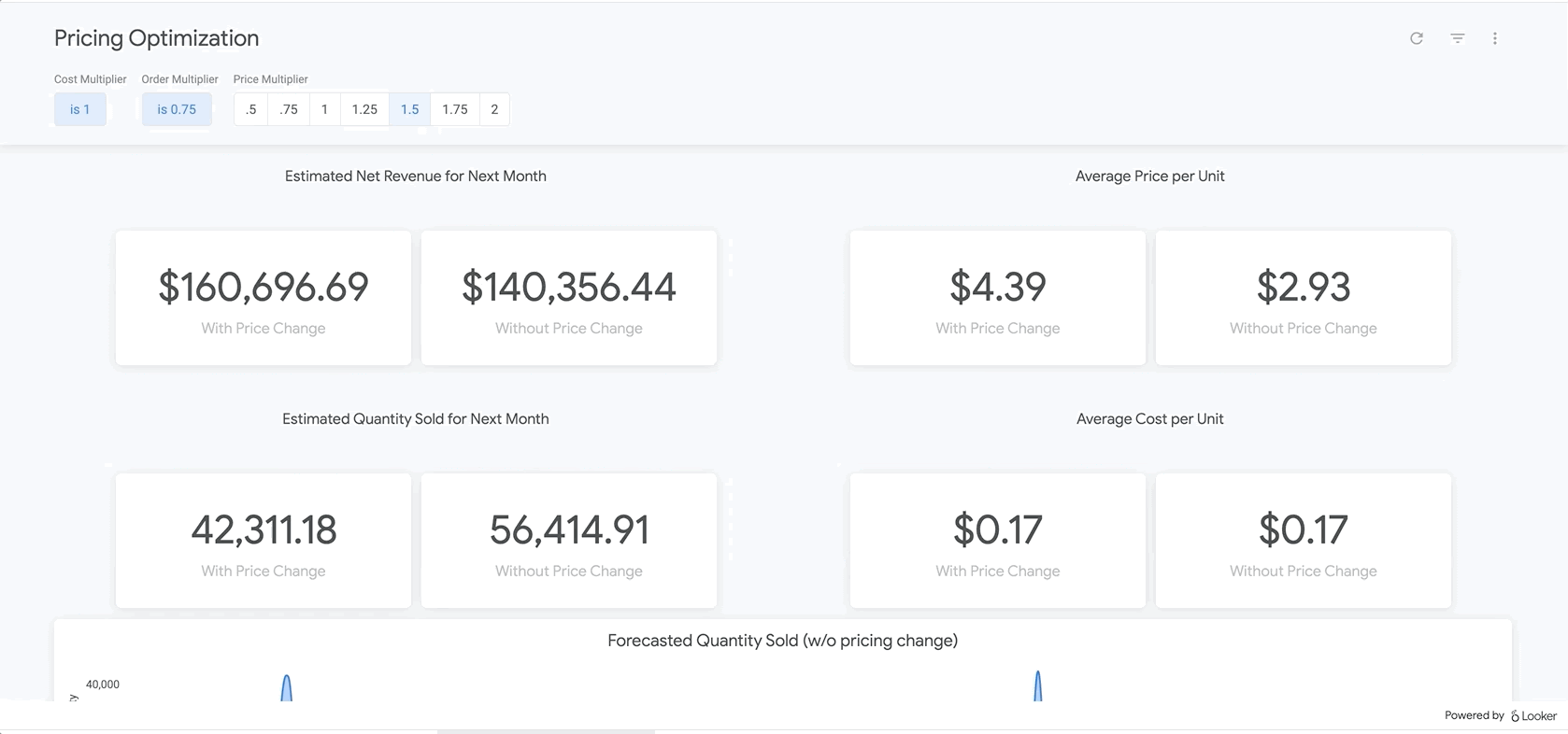
Task: Open the Order Multiplier 'is 0.75' filter
Action: point(177,109)
